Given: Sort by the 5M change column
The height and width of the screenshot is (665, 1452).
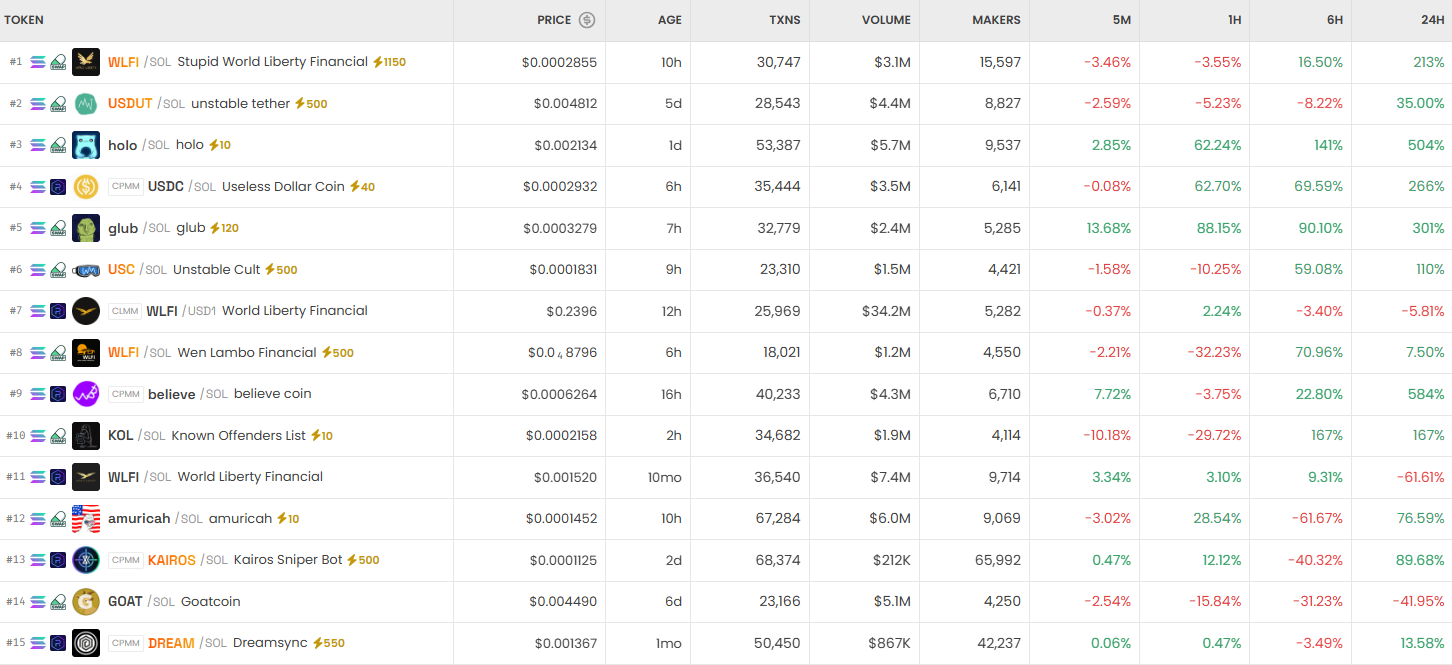Looking at the screenshot, I should [x=1122, y=20].
